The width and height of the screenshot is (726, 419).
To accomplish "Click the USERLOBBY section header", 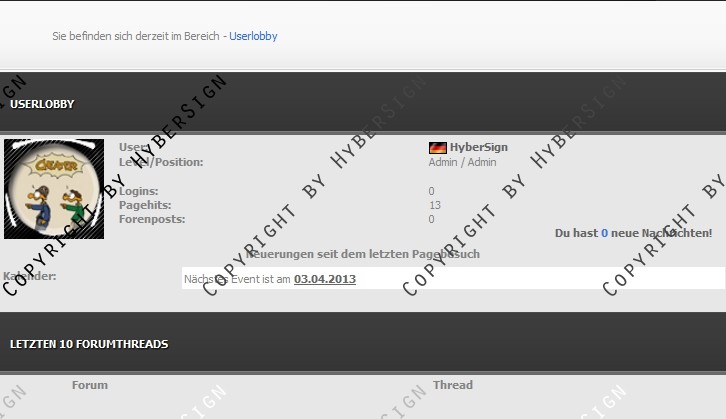I will [42, 104].
